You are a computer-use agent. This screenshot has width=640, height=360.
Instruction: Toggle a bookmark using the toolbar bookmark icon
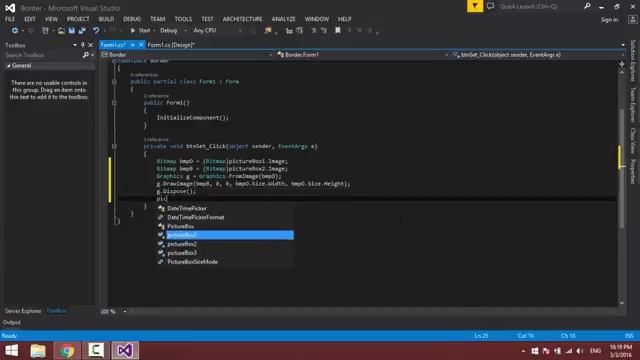[x=338, y=31]
